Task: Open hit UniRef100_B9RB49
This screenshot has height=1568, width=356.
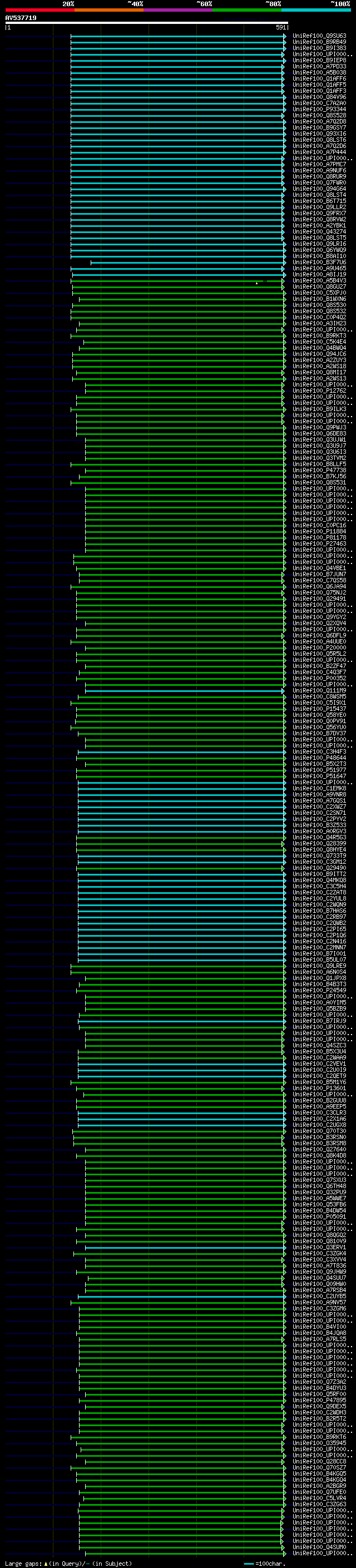Action: tap(319, 42)
